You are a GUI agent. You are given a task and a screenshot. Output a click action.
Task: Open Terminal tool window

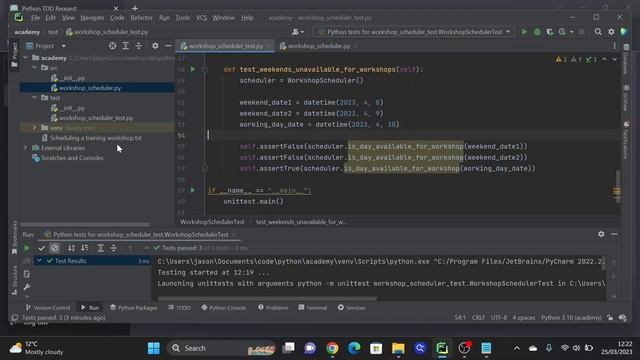tap(313, 307)
